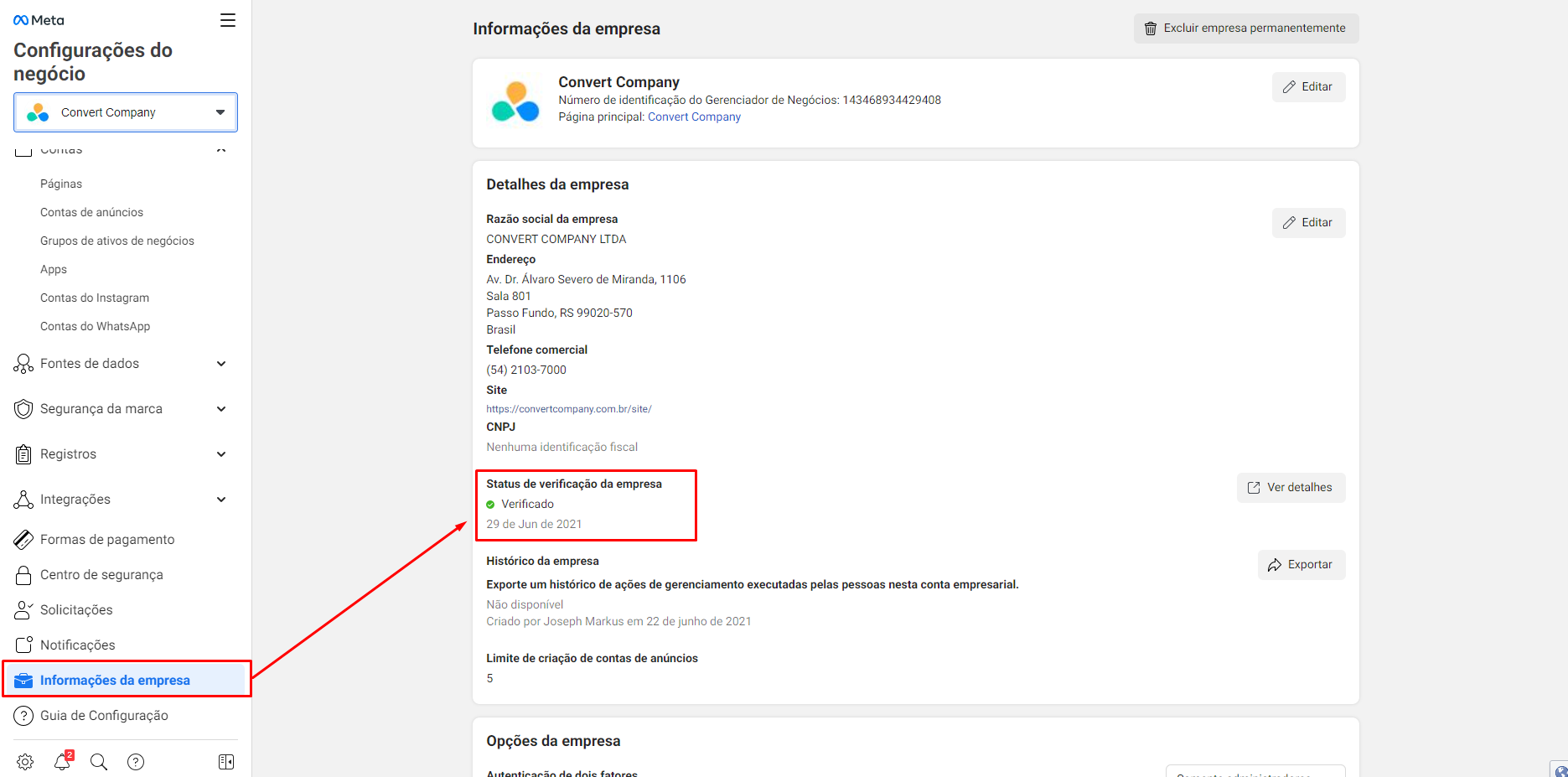Open Guia de Configuração via its question icon
Image resolution: width=1568 pixels, height=777 pixels.
click(23, 716)
